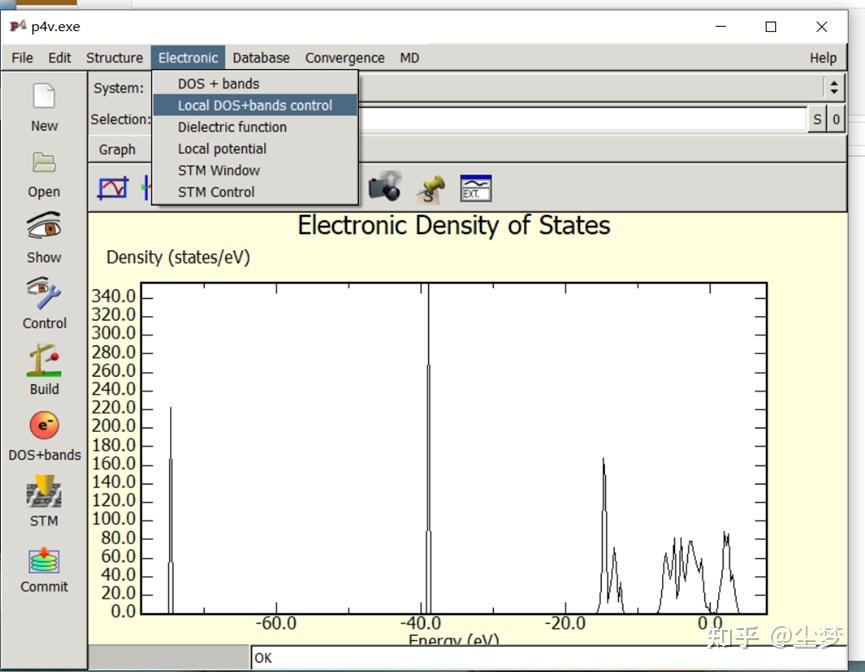865x672 pixels.
Task: Click the EXT. export toolbar icon
Action: (x=475, y=187)
